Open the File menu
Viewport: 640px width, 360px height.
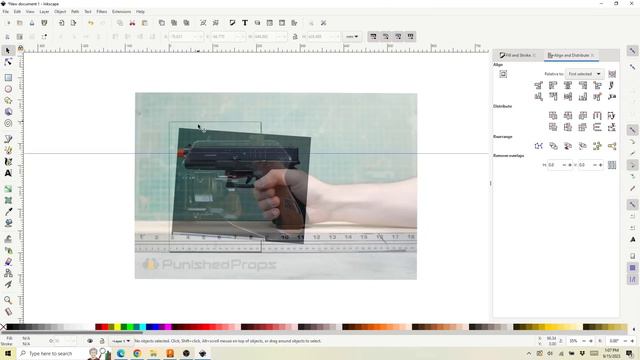point(6,12)
